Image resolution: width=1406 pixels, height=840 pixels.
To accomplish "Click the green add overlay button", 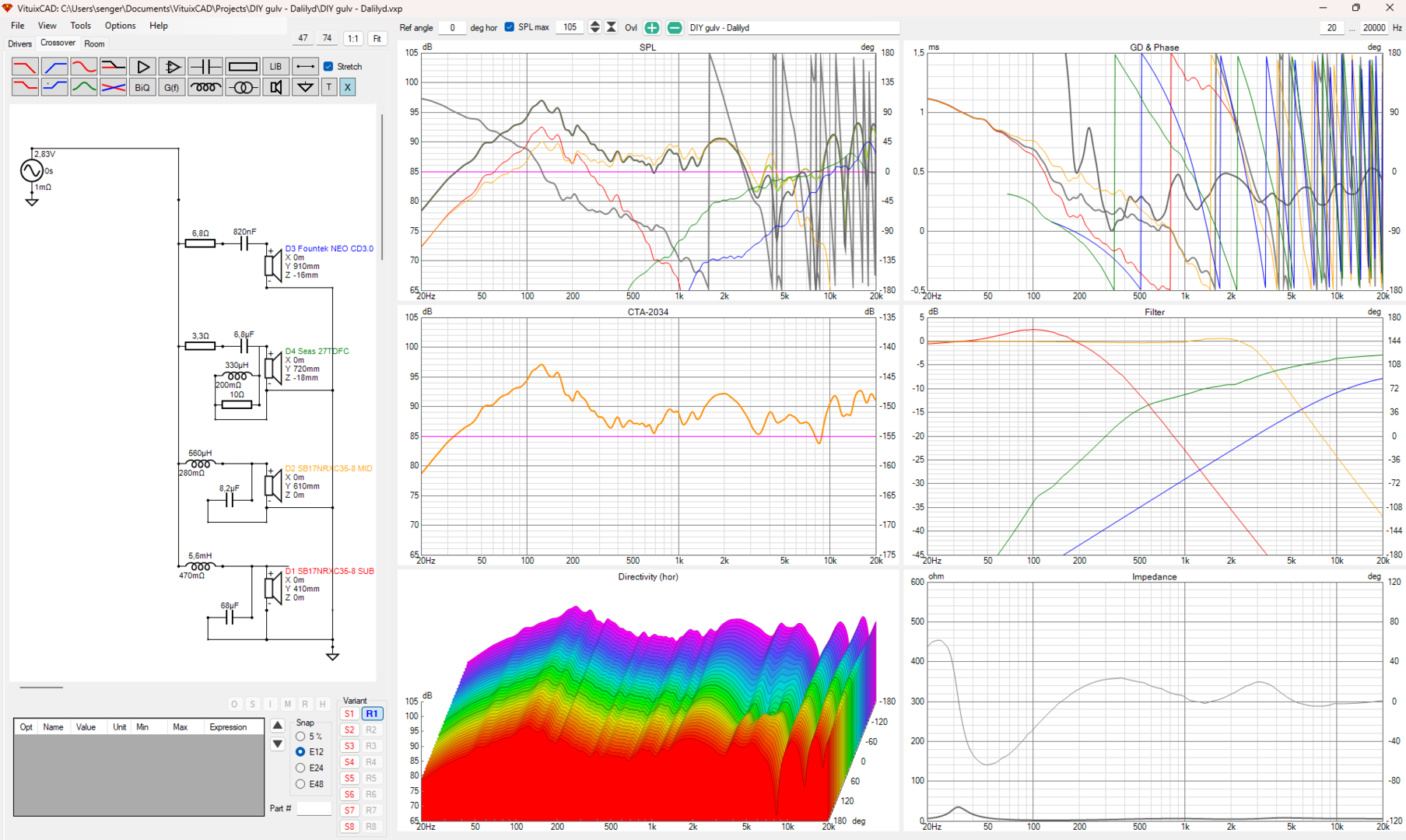I will point(652,28).
